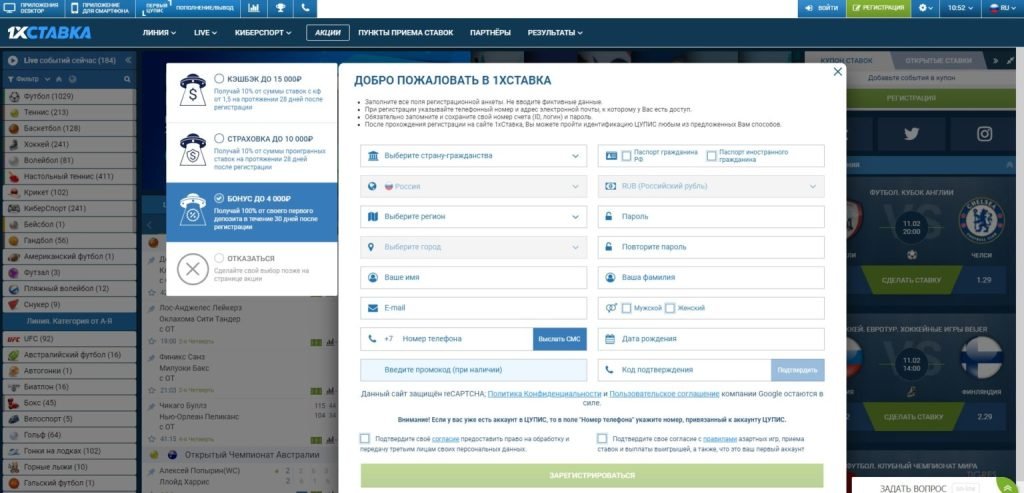Close the registration dialog with X
Image resolution: width=1024 pixels, height=493 pixels.
838,72
